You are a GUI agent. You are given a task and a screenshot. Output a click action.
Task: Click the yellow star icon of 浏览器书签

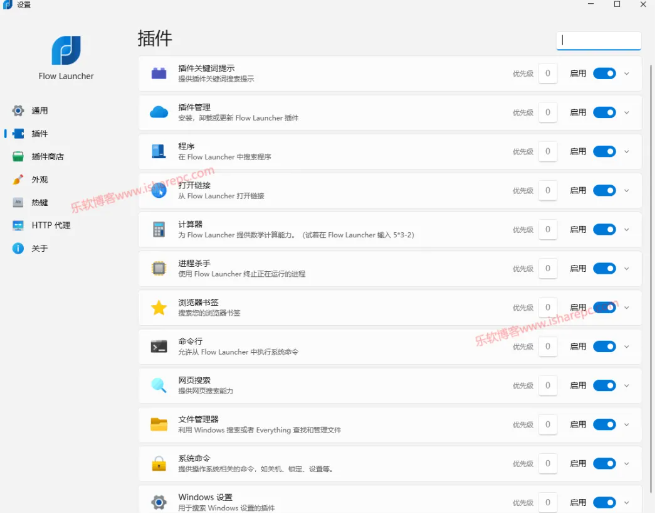159,307
